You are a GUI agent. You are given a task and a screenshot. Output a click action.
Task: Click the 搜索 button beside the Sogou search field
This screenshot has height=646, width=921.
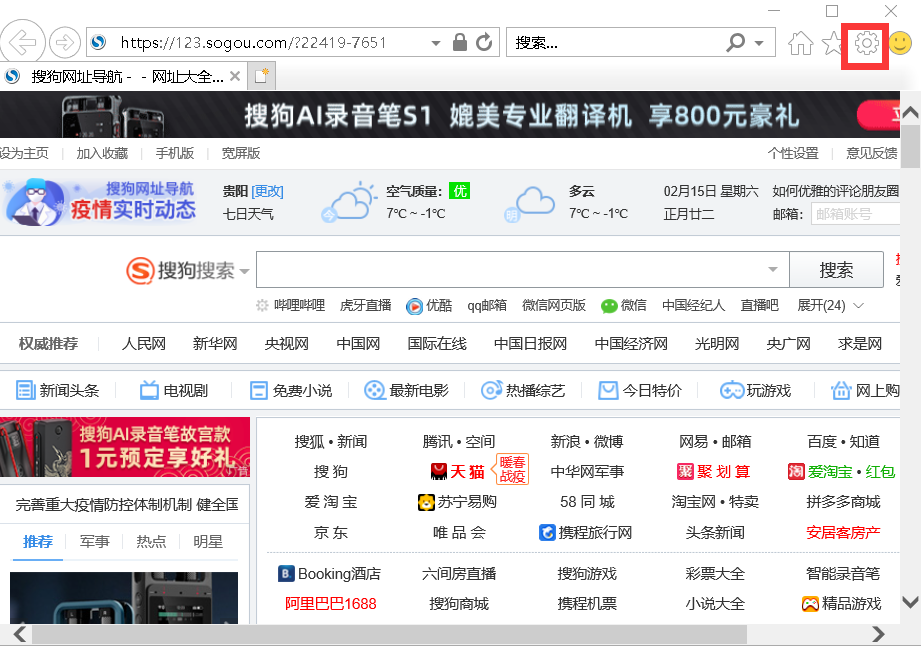click(x=836, y=270)
